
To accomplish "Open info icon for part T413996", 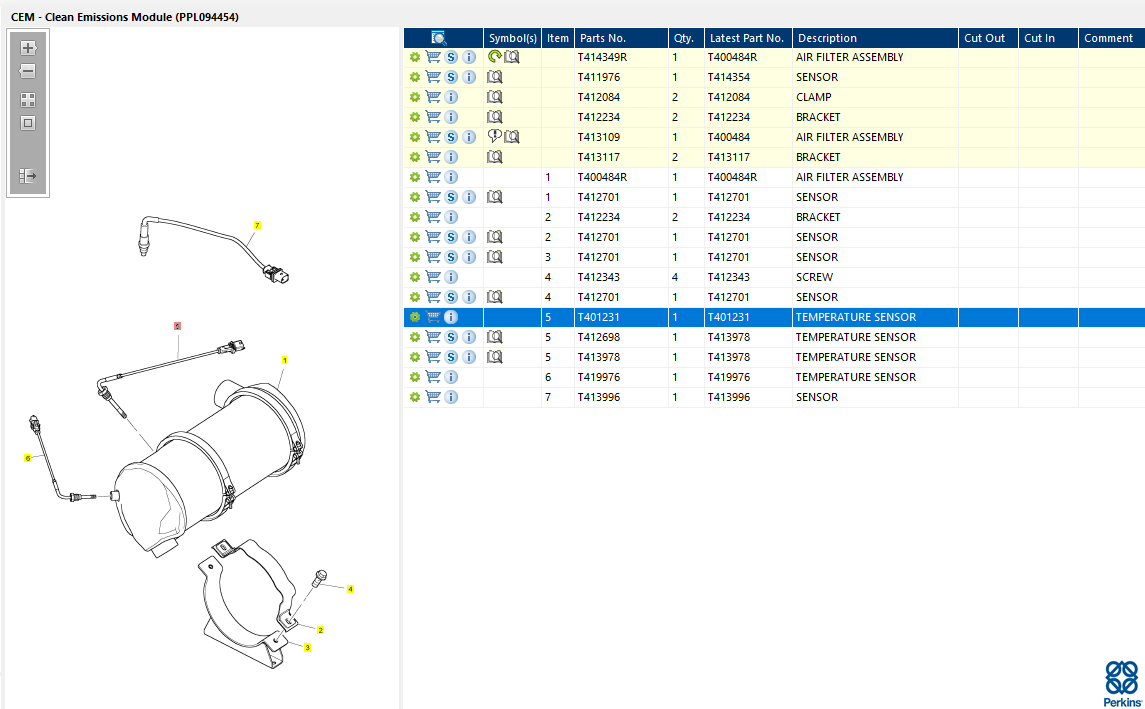I will point(451,397).
